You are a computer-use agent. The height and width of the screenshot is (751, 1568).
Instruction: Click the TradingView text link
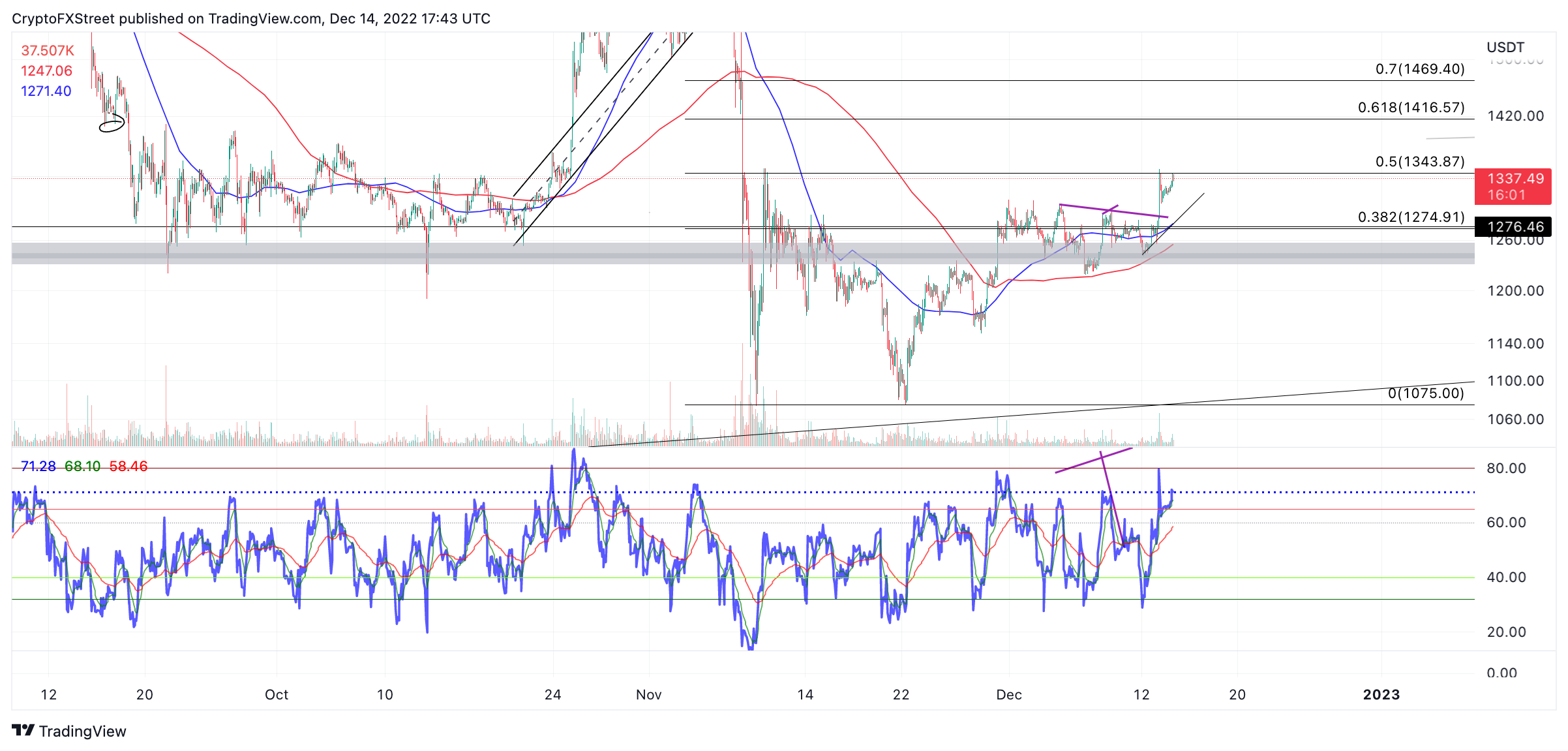point(82,731)
